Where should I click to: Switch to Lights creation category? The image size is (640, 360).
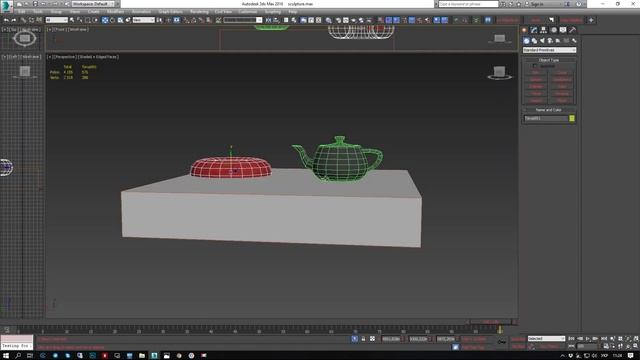point(542,40)
